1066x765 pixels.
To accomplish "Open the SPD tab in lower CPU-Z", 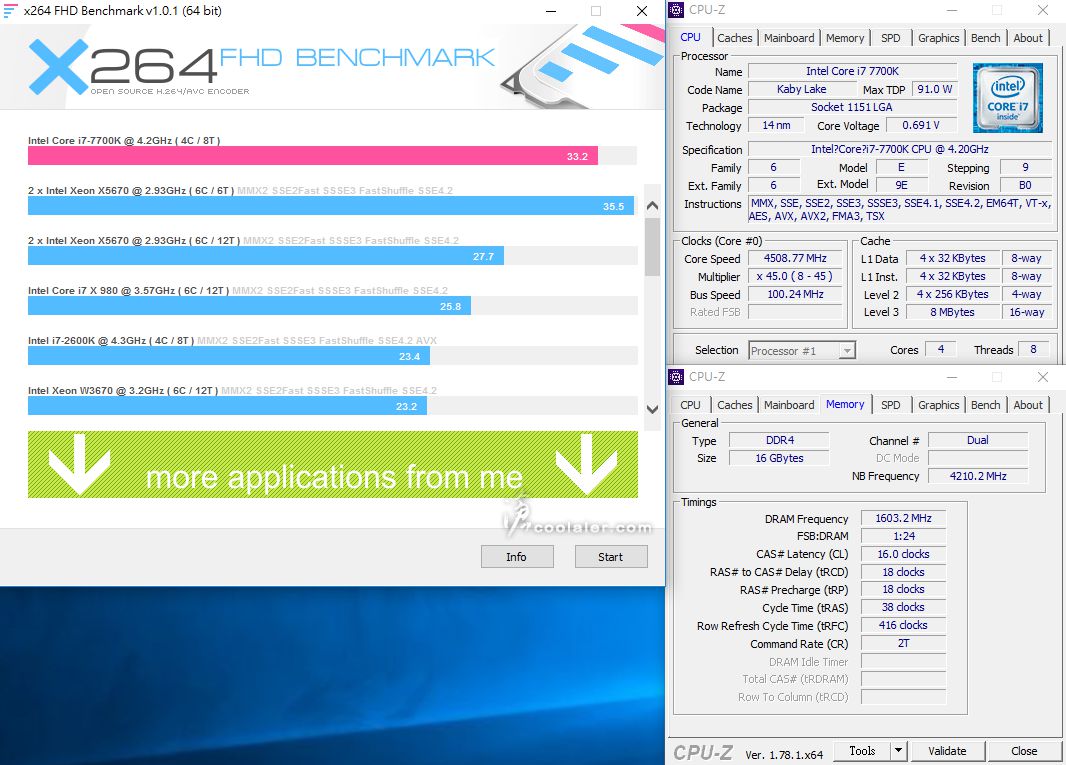I will (x=890, y=405).
